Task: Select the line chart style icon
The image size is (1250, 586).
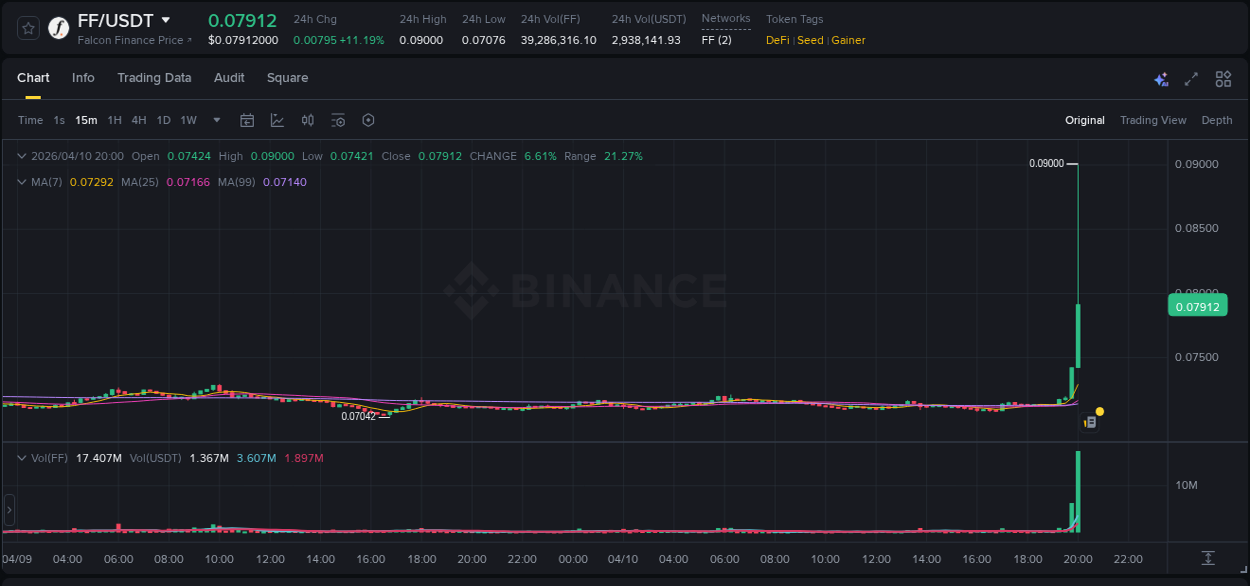Action: click(x=278, y=120)
